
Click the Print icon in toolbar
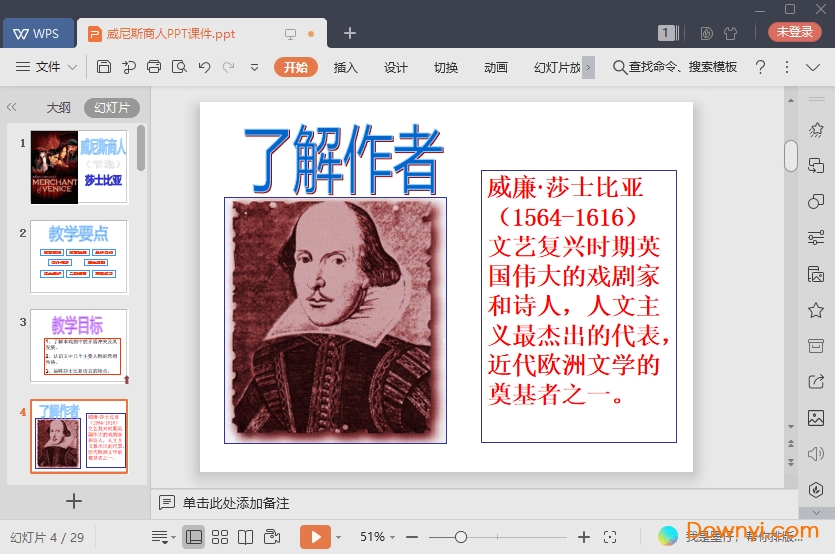click(154, 67)
